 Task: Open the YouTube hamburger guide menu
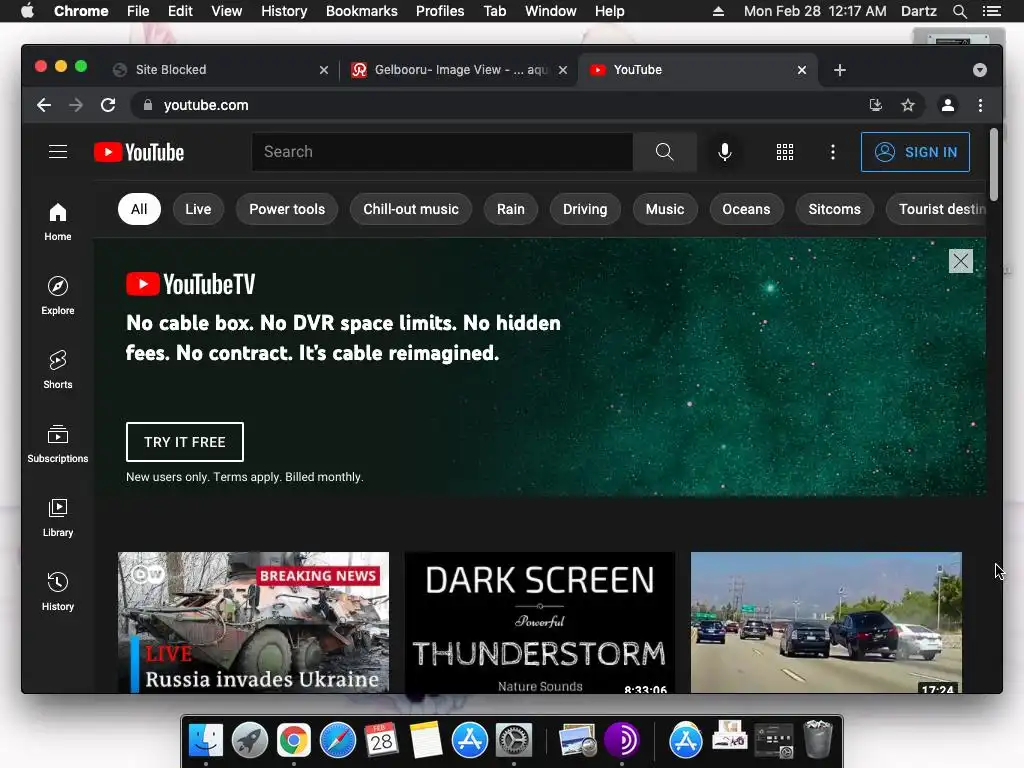(x=58, y=152)
